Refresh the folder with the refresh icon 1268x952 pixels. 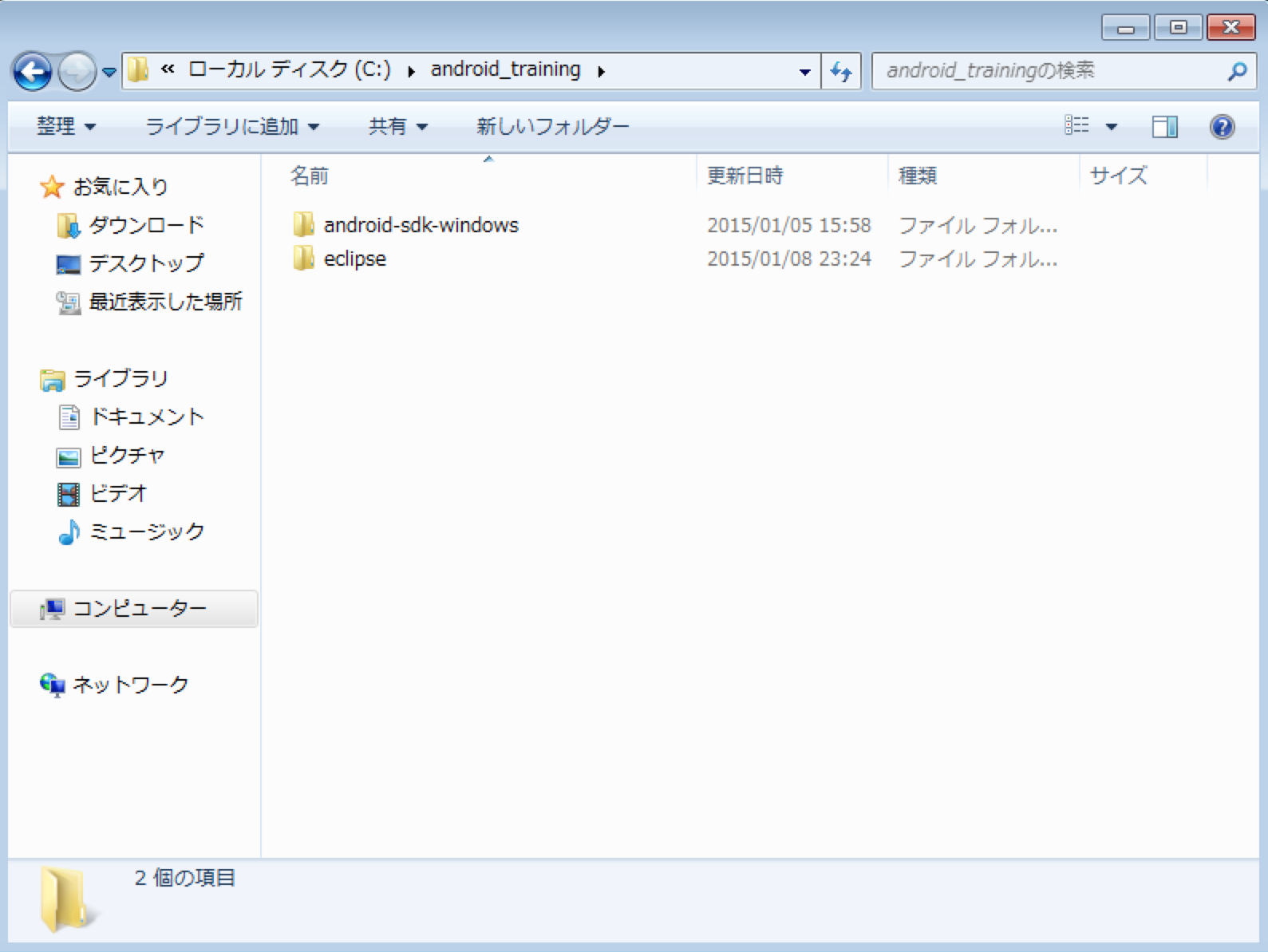841,72
